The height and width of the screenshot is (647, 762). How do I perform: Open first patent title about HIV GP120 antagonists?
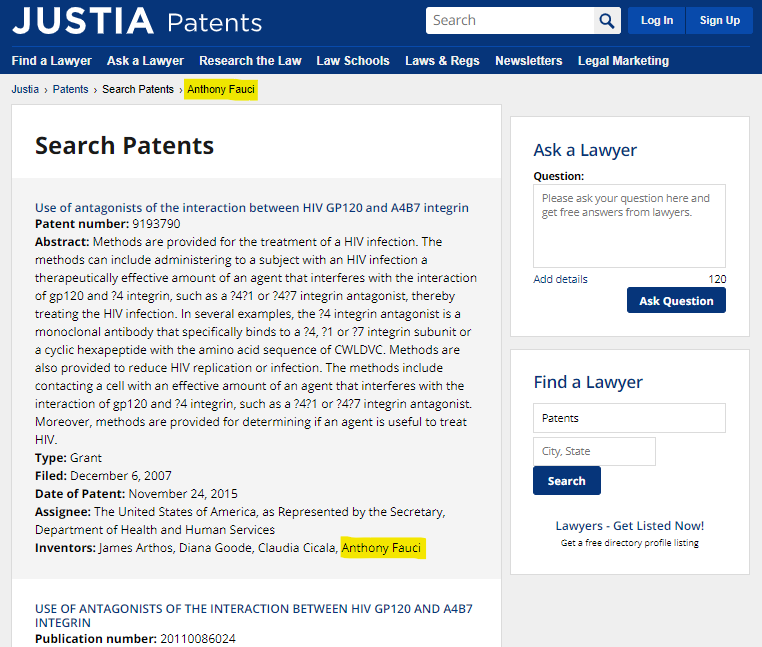[252, 208]
